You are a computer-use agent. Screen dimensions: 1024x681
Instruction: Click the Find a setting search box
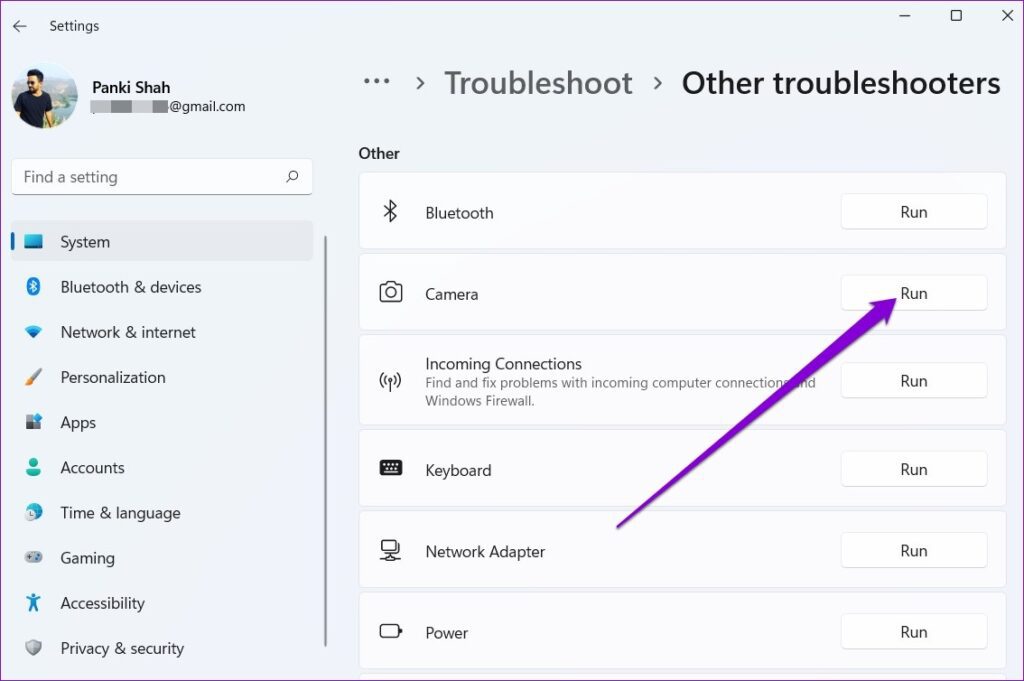click(160, 176)
